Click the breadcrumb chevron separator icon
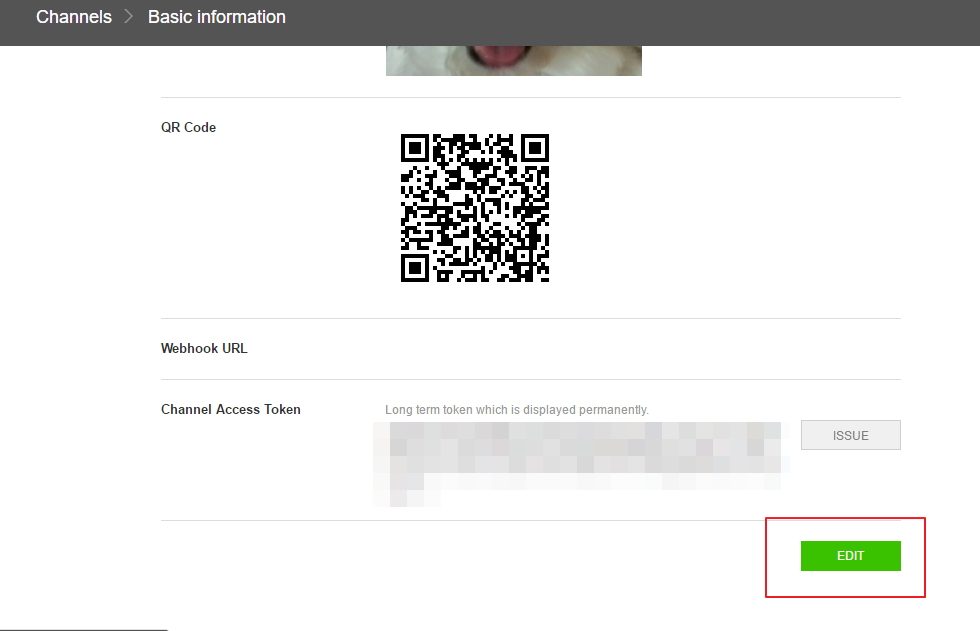Viewport: 980px width, 631px height. click(x=129, y=17)
